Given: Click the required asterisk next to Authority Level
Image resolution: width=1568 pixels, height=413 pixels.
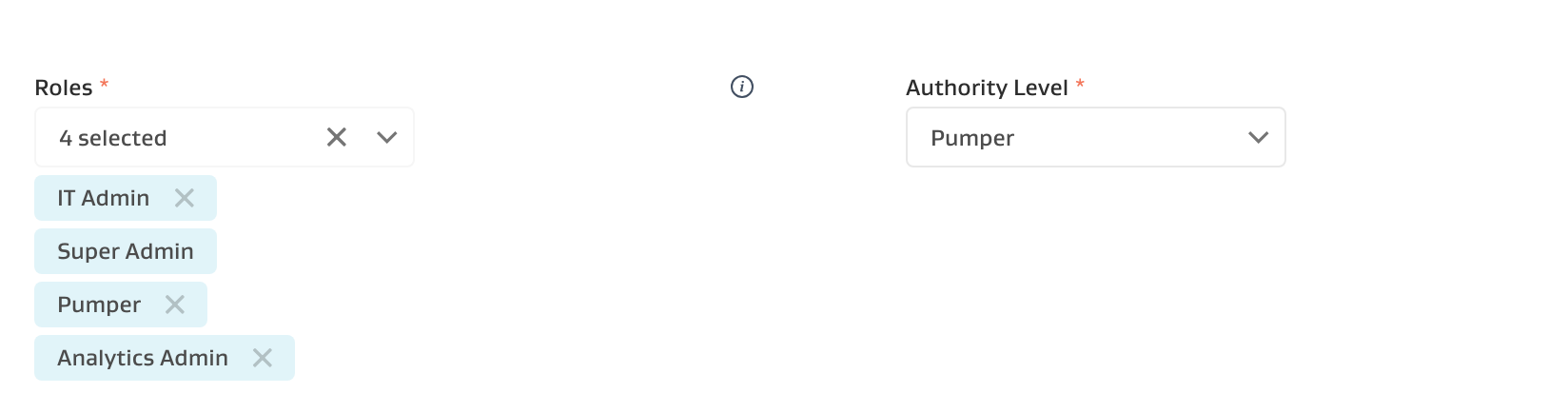Looking at the screenshot, I should click(1080, 85).
